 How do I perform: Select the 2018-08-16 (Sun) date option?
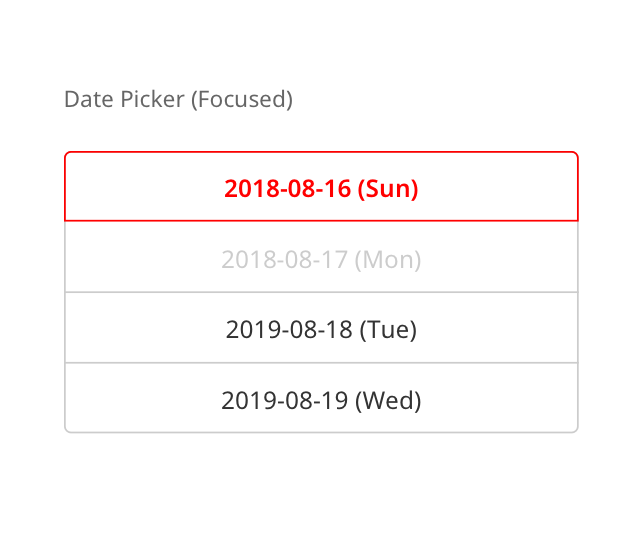pyautogui.click(x=321, y=188)
